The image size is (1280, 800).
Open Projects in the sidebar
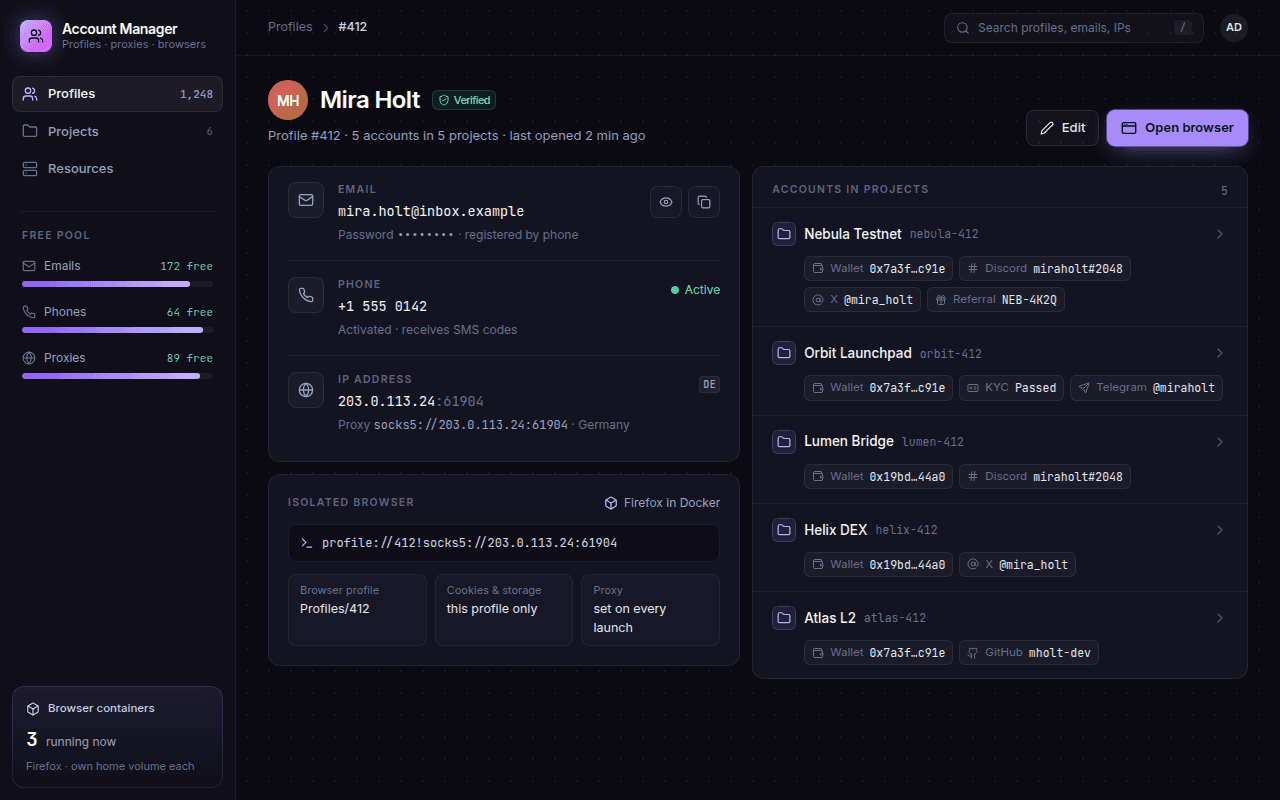[117, 131]
